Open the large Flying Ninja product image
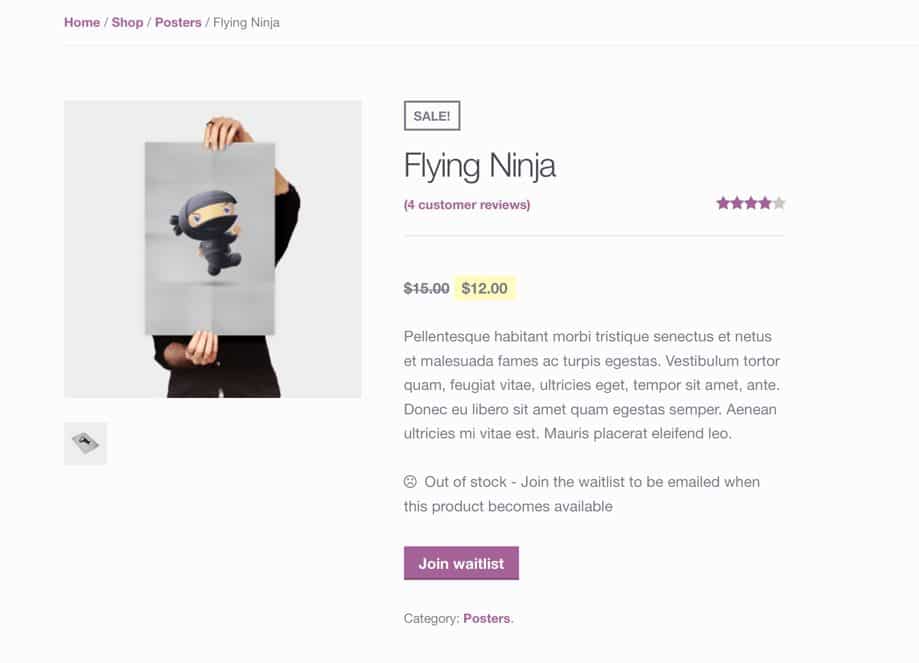919x663 pixels. pyautogui.click(x=212, y=248)
